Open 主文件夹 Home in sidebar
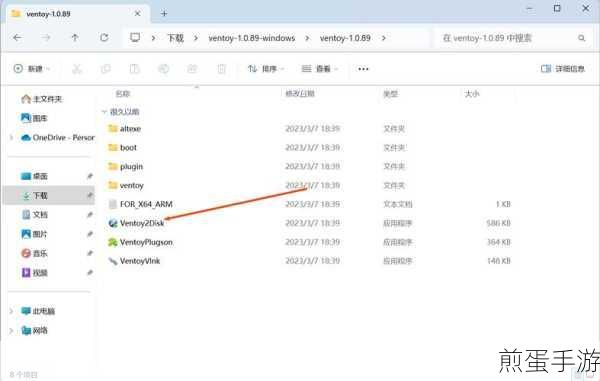 coord(42,99)
